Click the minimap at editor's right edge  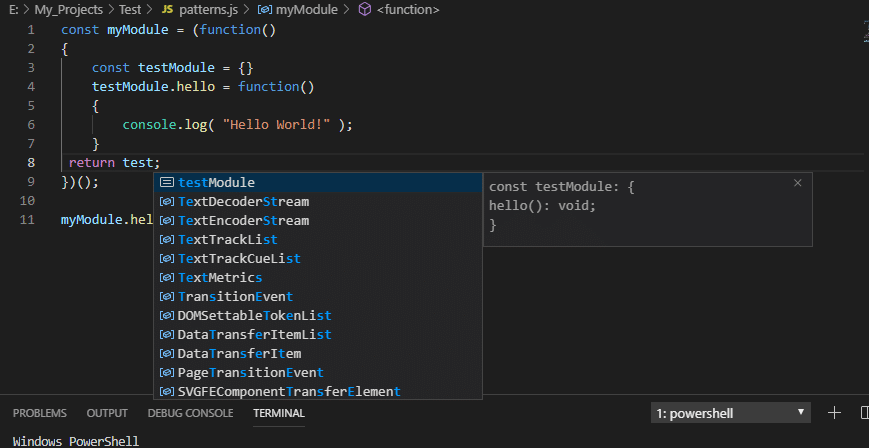point(866,30)
